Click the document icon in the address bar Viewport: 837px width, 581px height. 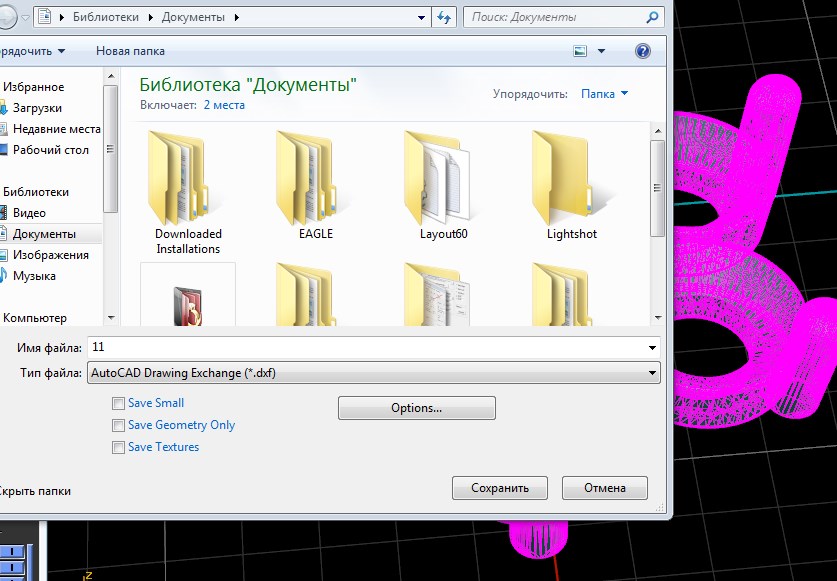click(45, 17)
